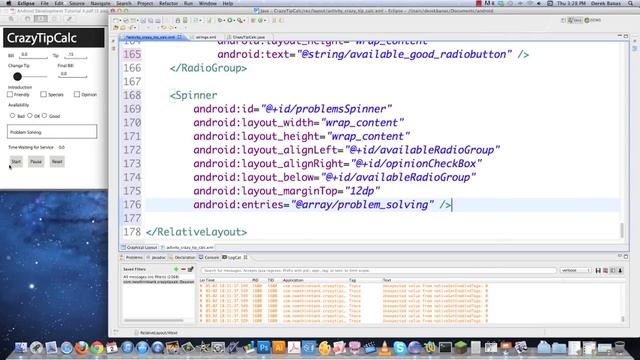The image size is (640, 360).
Task: Click the editor vertical scrollbar
Action: (x=622, y=230)
